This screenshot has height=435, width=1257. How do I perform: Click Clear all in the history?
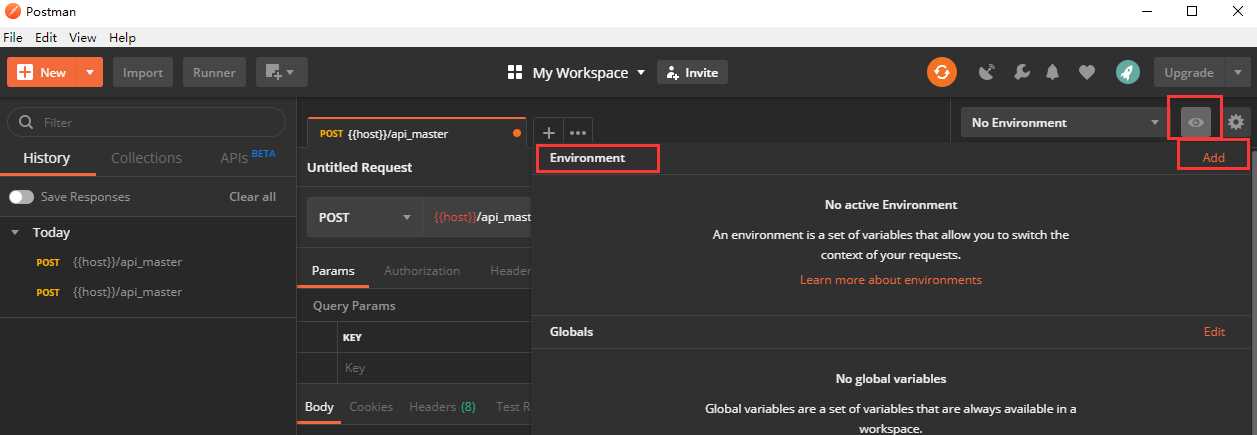252,197
